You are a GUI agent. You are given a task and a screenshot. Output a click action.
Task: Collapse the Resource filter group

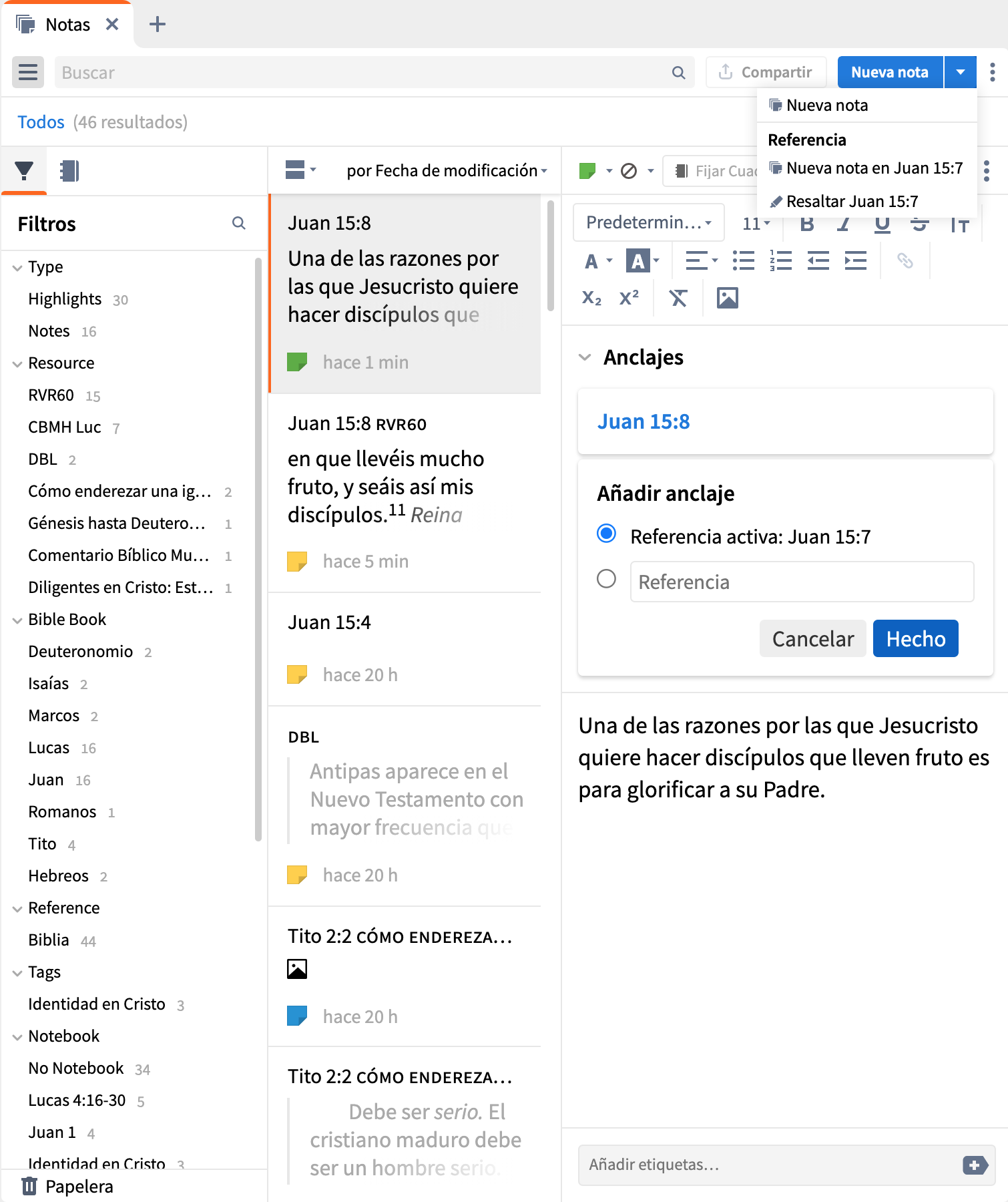tap(17, 364)
